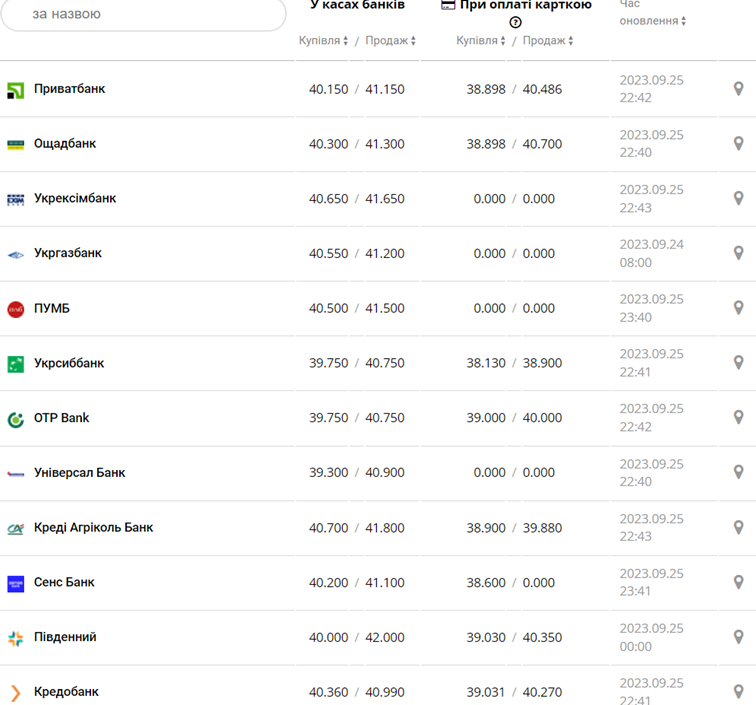Open map pin for Укргазбанк row
Image resolution: width=756 pixels, height=705 pixels.
[738, 253]
